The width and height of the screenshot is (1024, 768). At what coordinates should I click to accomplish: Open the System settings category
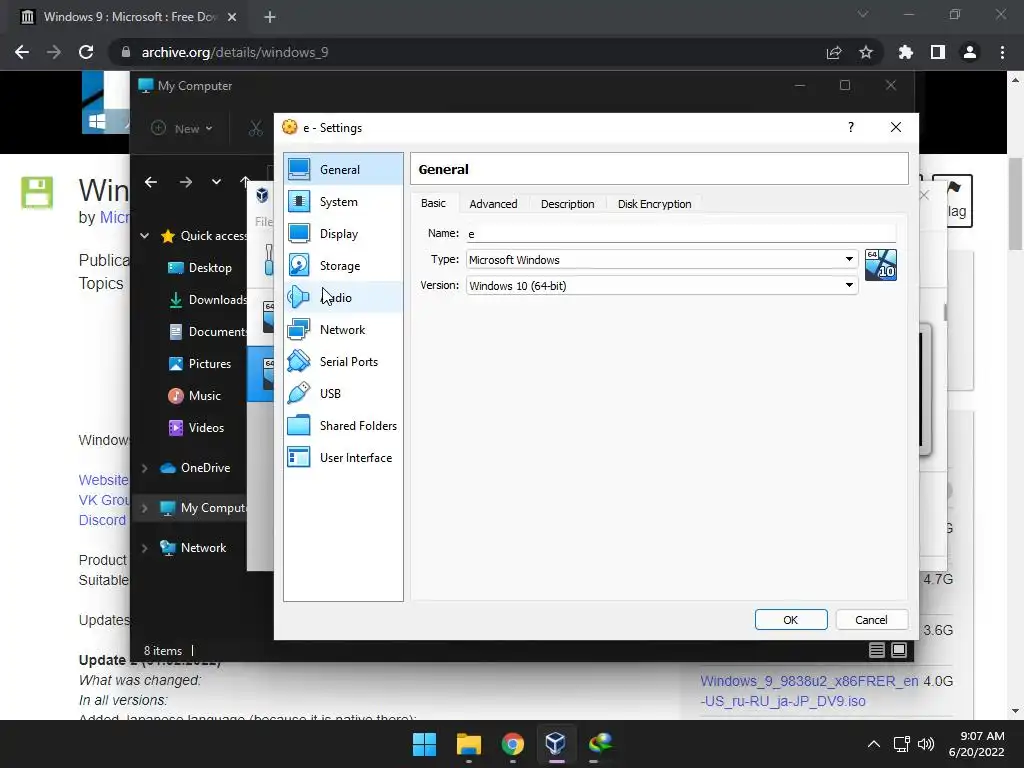[343, 202]
